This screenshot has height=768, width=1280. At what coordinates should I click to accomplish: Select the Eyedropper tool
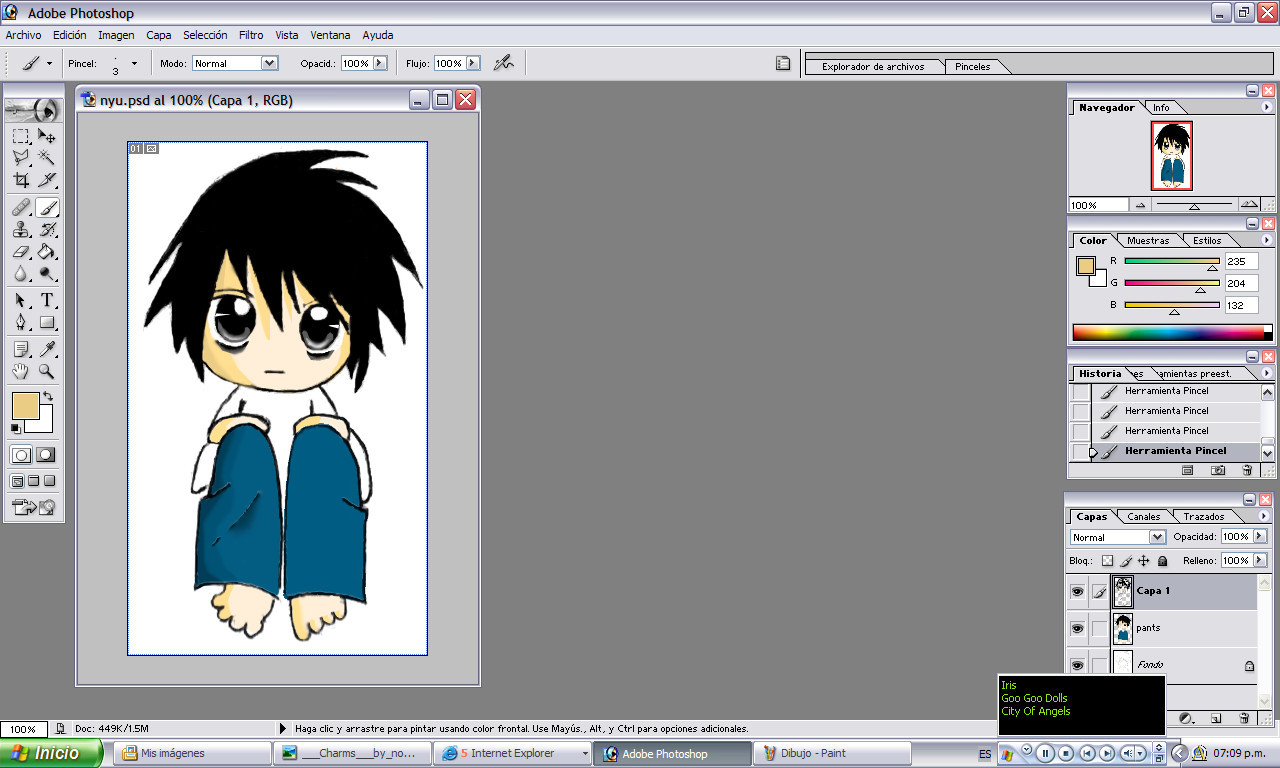47,350
